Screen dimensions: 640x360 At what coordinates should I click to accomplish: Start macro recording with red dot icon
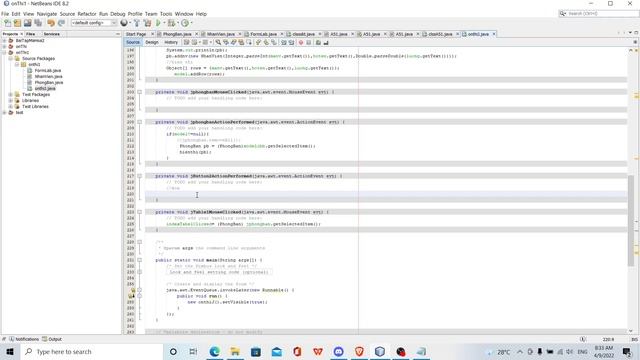coord(302,42)
